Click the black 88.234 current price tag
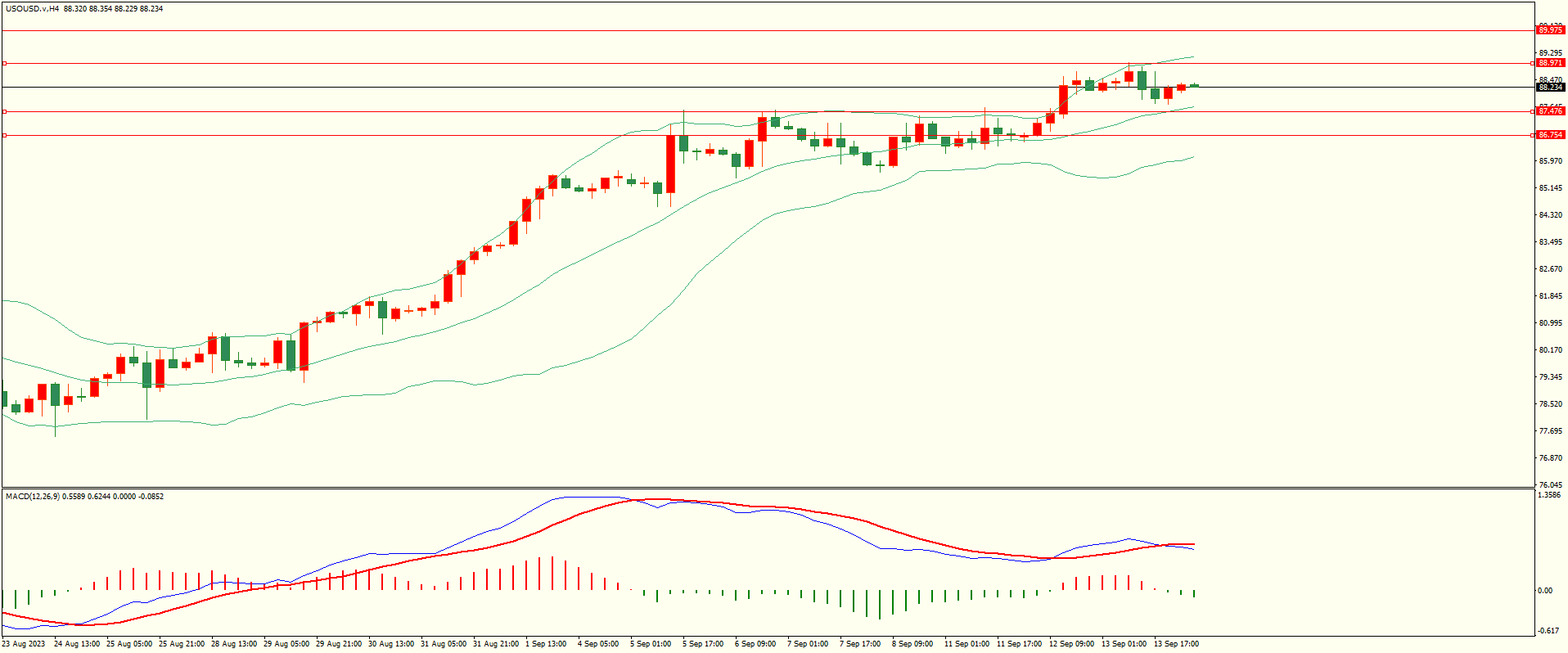The height and width of the screenshot is (653, 1568). click(x=1550, y=87)
